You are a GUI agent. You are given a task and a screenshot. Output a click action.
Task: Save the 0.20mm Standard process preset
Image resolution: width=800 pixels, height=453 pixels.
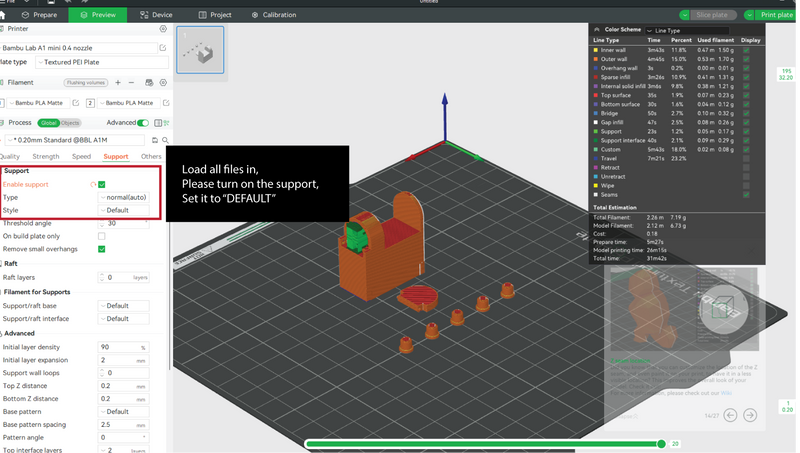coord(155,140)
